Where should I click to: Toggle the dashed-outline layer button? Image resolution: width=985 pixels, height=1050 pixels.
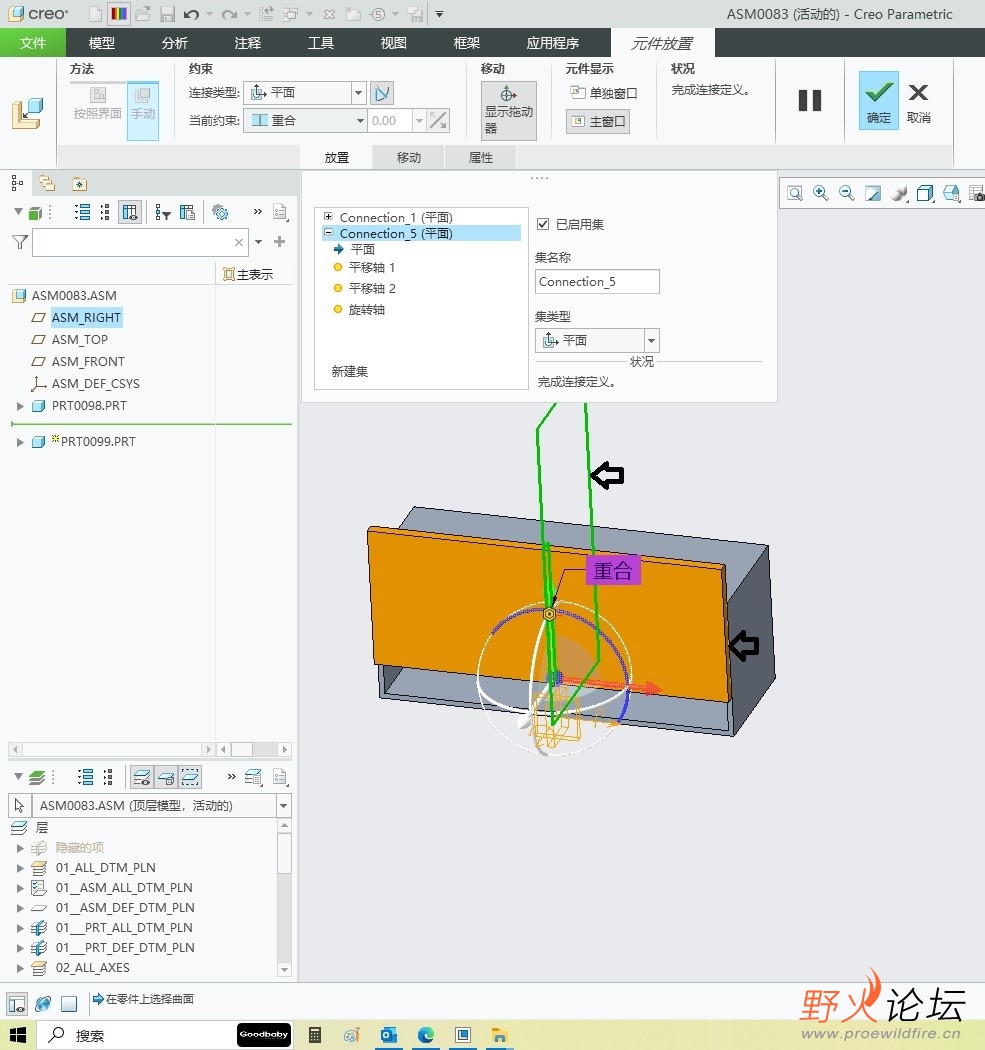(x=190, y=777)
